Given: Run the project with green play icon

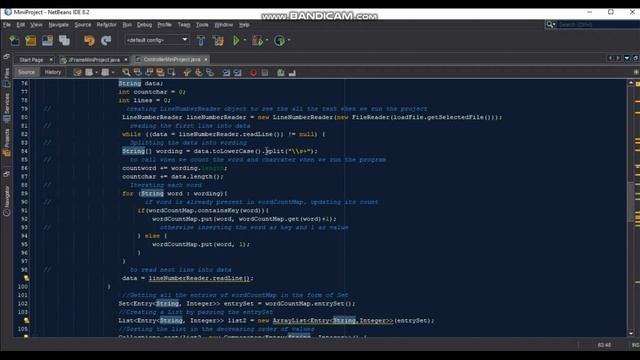Looking at the screenshot, I should (236, 40).
